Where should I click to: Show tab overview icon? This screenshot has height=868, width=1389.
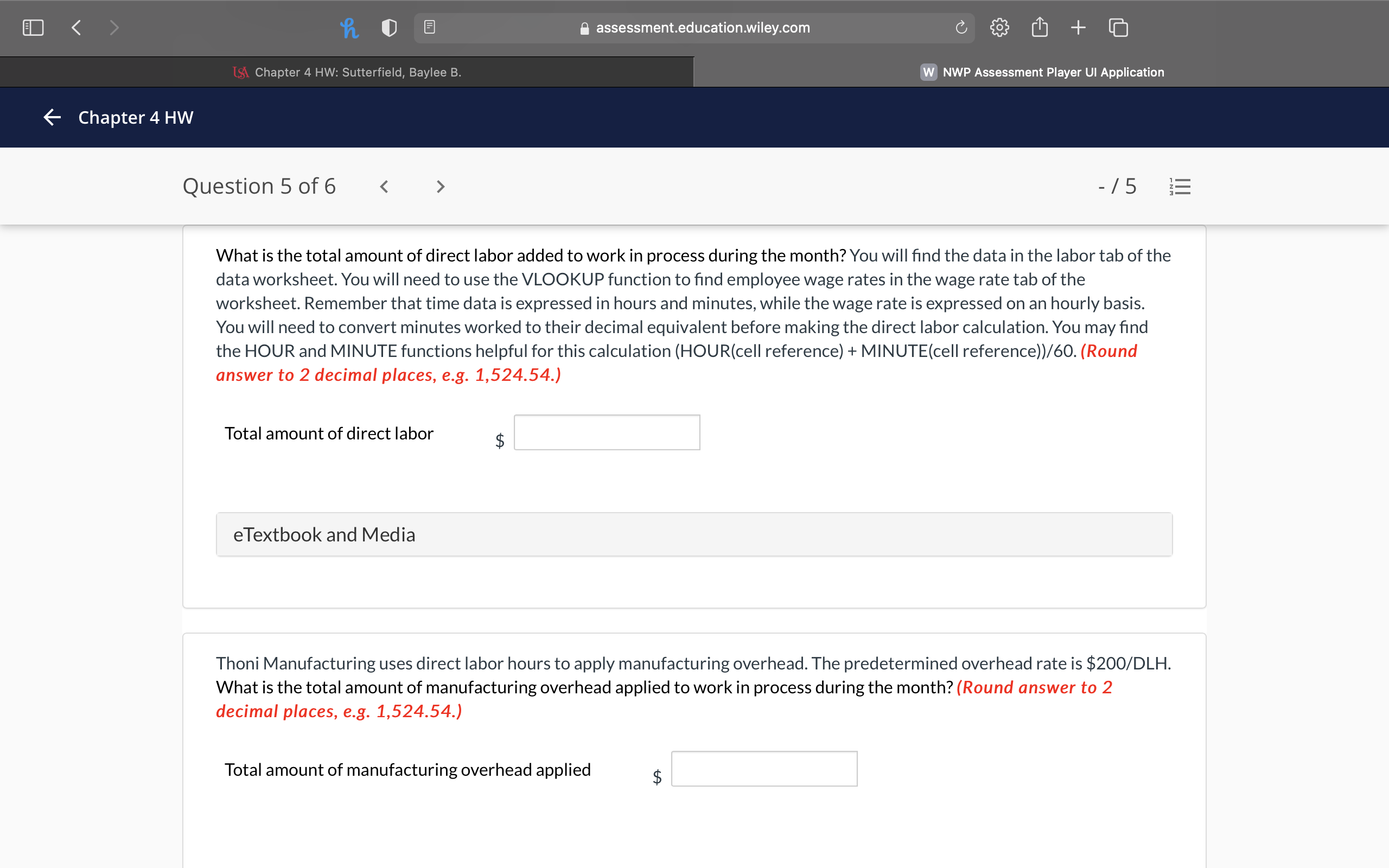tap(1118, 28)
